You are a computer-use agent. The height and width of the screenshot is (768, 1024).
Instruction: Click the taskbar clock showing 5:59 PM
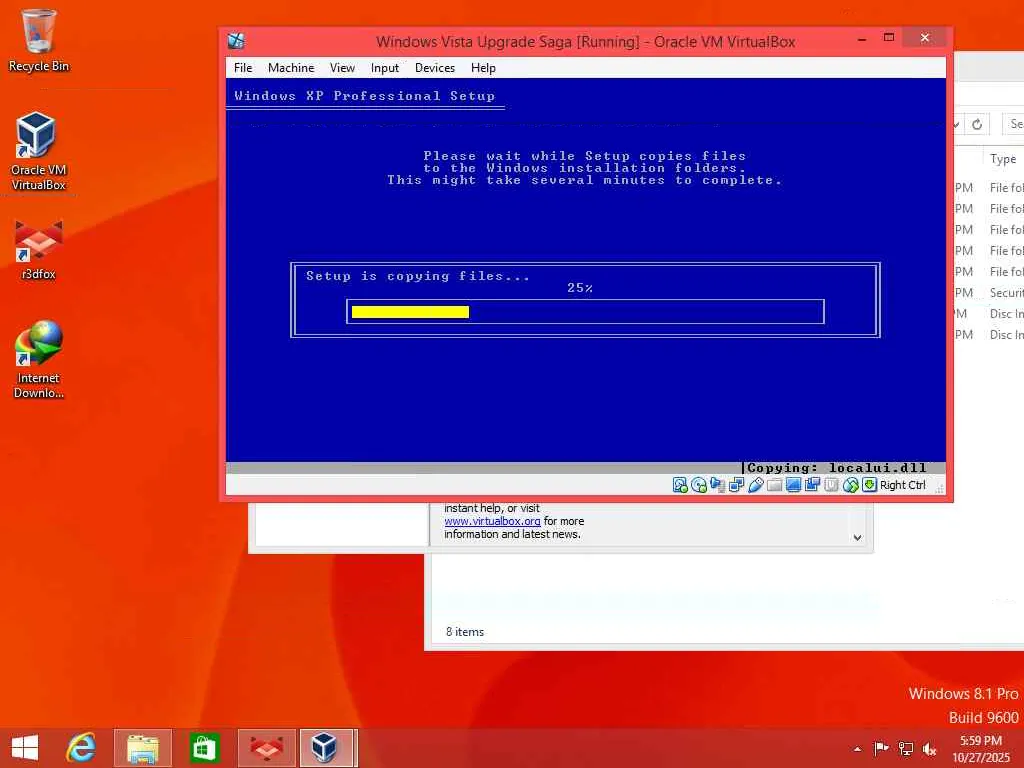981,748
